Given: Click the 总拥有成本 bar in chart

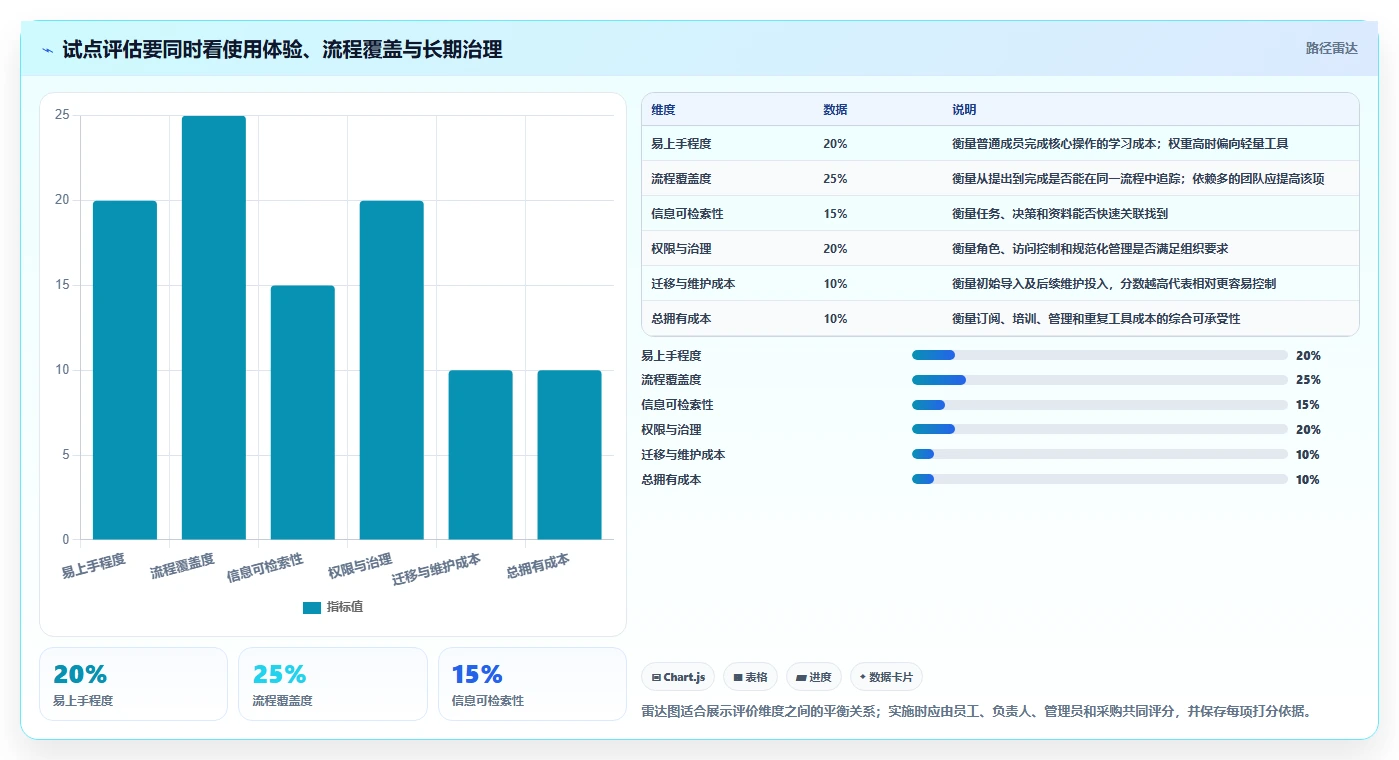Looking at the screenshot, I should pos(570,455).
